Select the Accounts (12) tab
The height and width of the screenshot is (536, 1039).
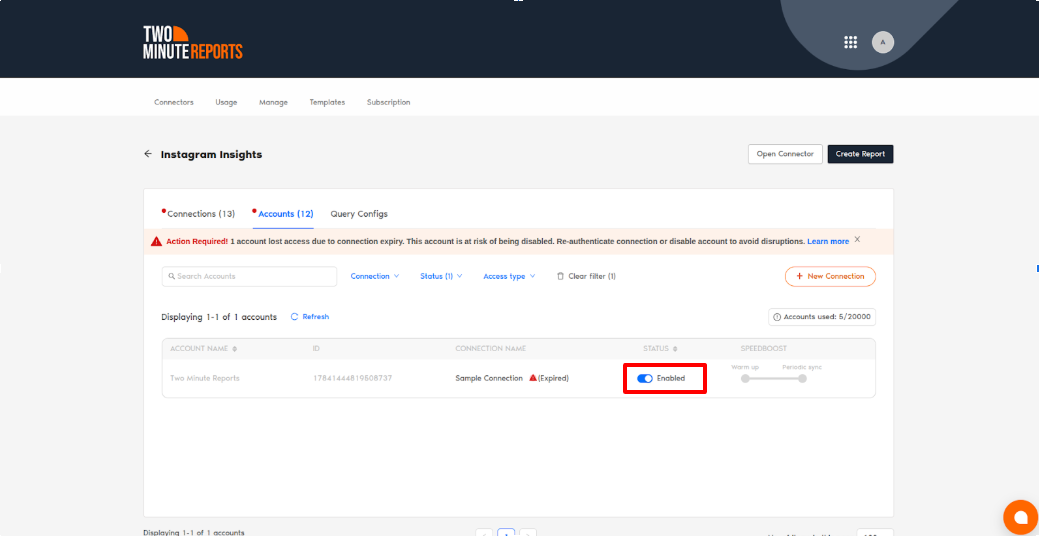(285, 214)
